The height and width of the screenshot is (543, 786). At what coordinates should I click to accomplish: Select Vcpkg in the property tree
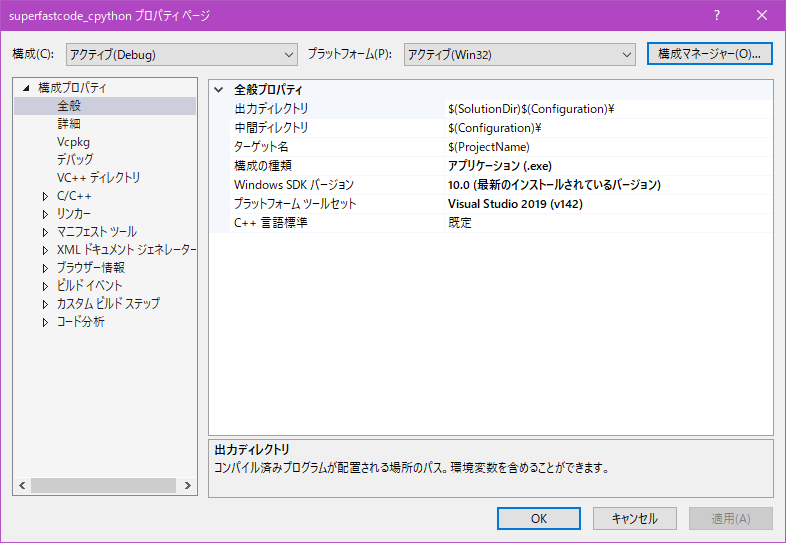[x=73, y=142]
